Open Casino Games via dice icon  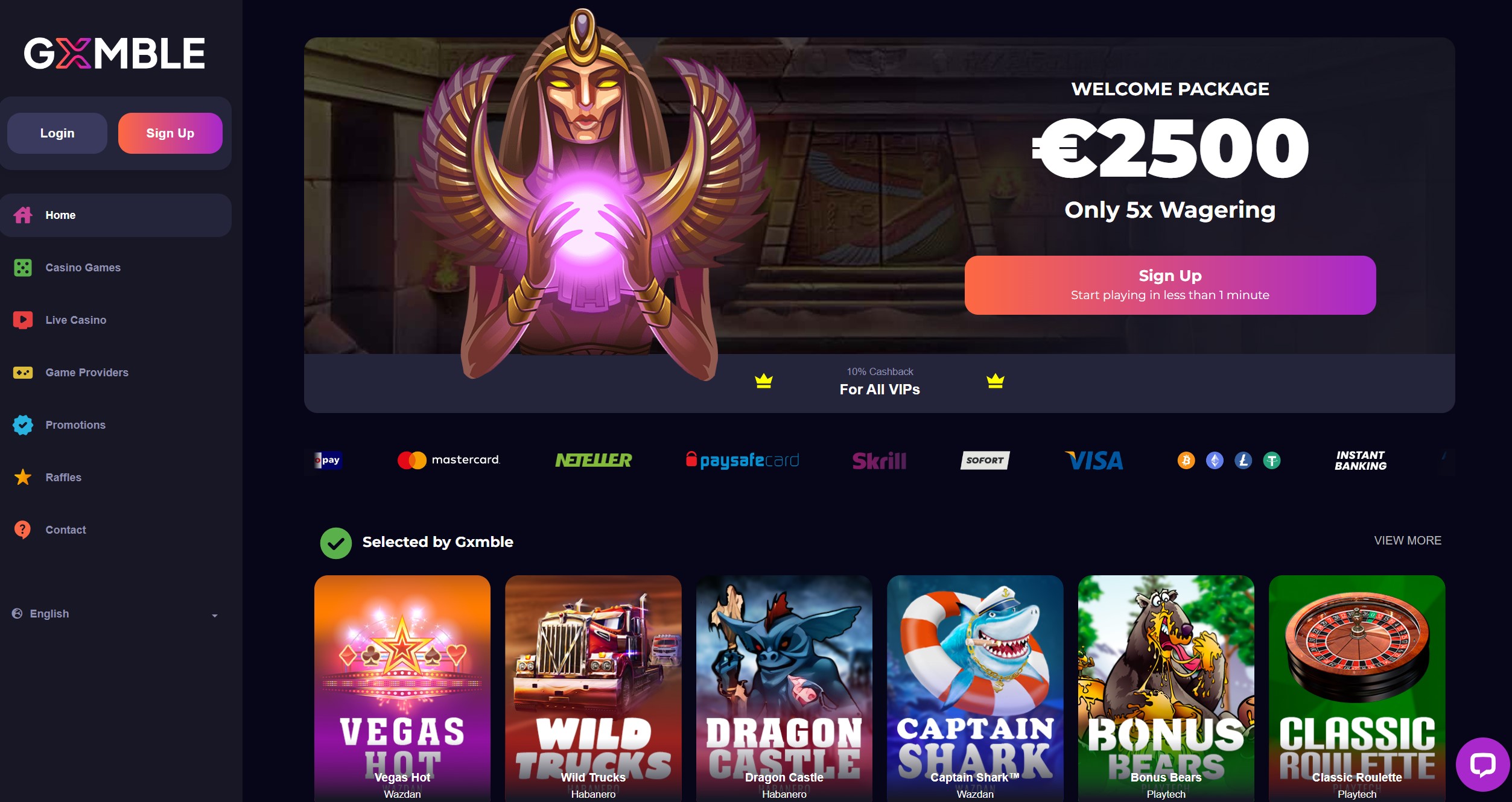click(x=23, y=268)
